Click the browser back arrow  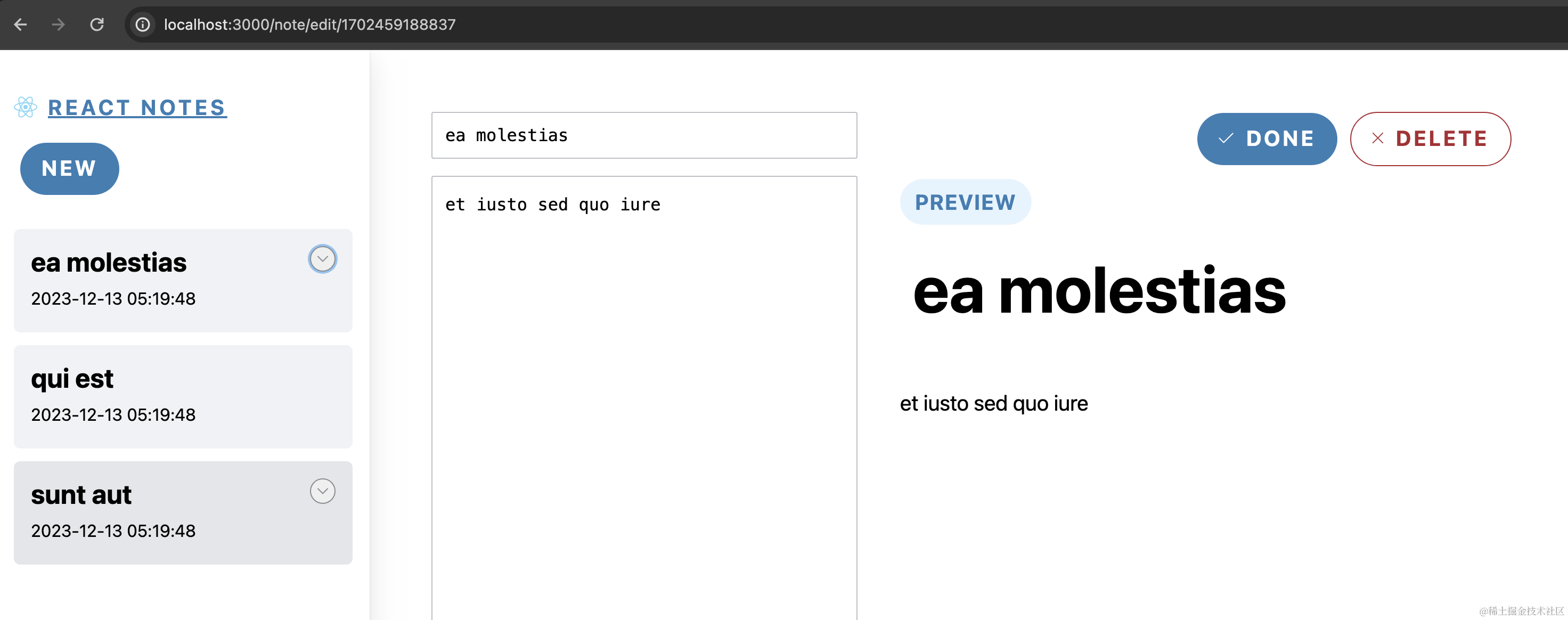tap(21, 25)
